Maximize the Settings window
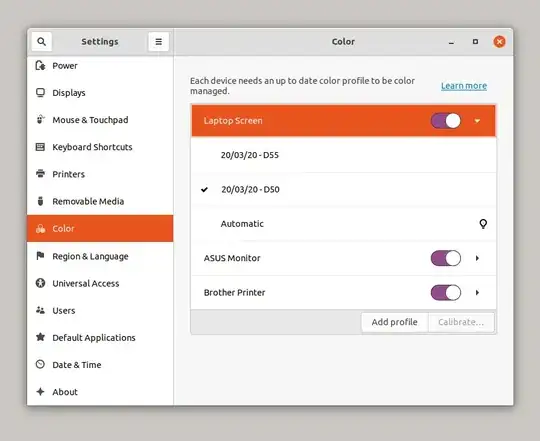Viewport: 540px width, 441px height. coord(475,42)
